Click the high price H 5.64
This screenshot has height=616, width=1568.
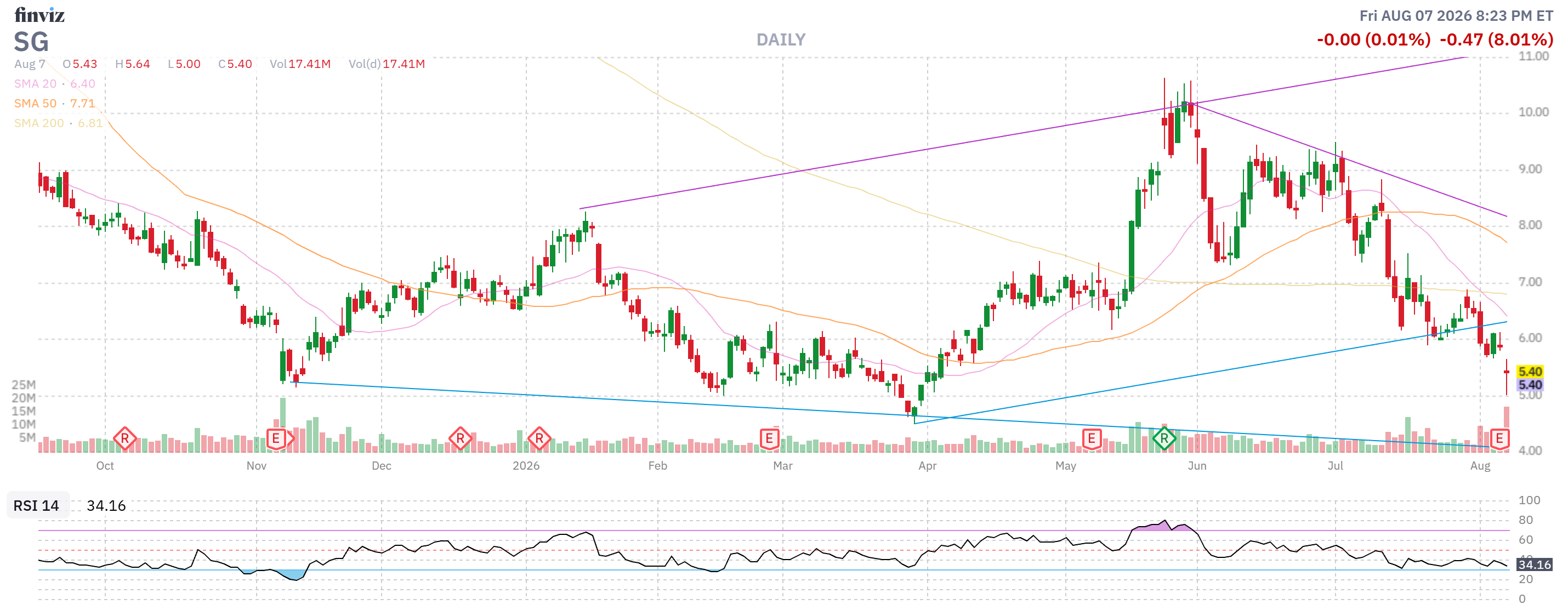(x=133, y=64)
